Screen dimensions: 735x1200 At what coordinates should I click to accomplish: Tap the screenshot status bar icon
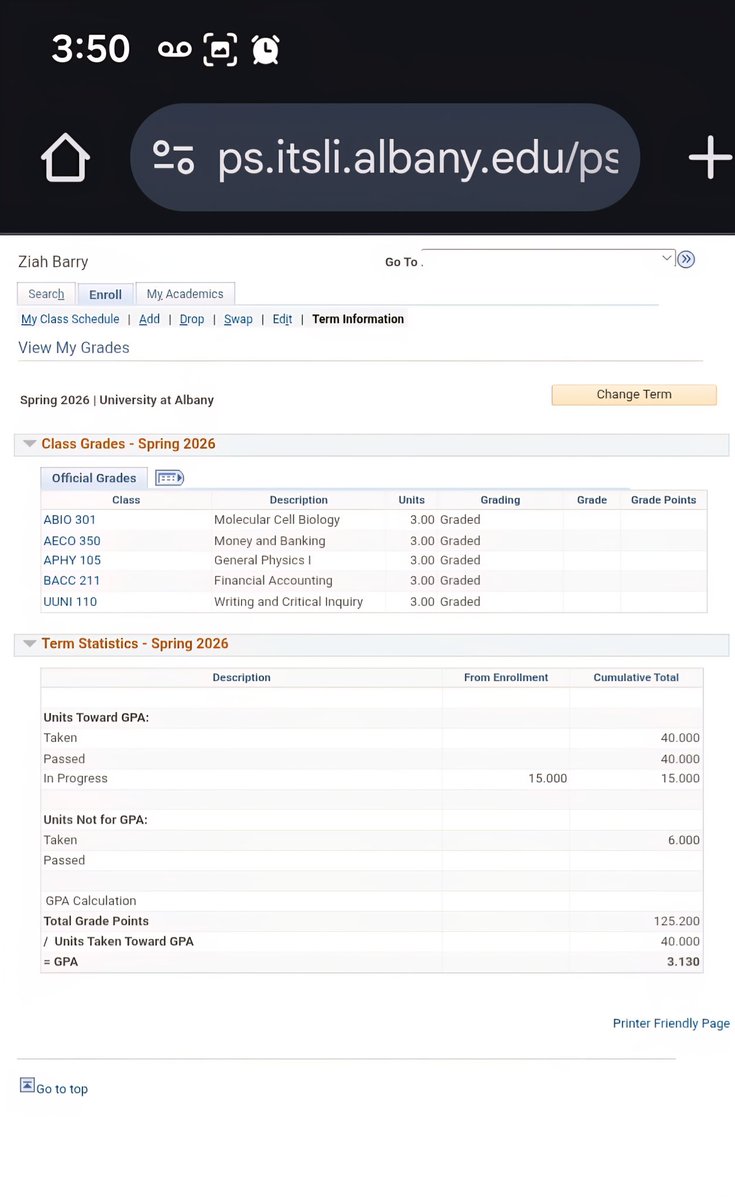pos(220,49)
